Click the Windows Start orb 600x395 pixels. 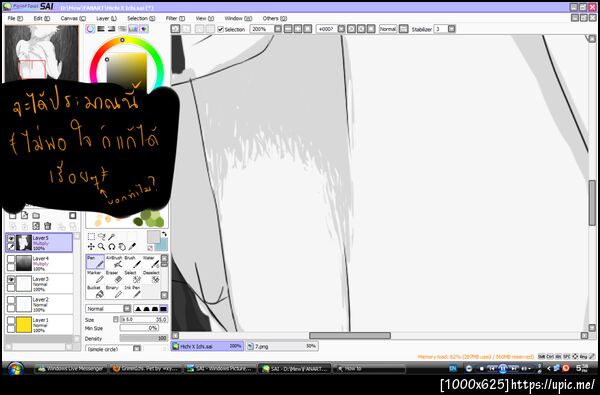pos(15,369)
